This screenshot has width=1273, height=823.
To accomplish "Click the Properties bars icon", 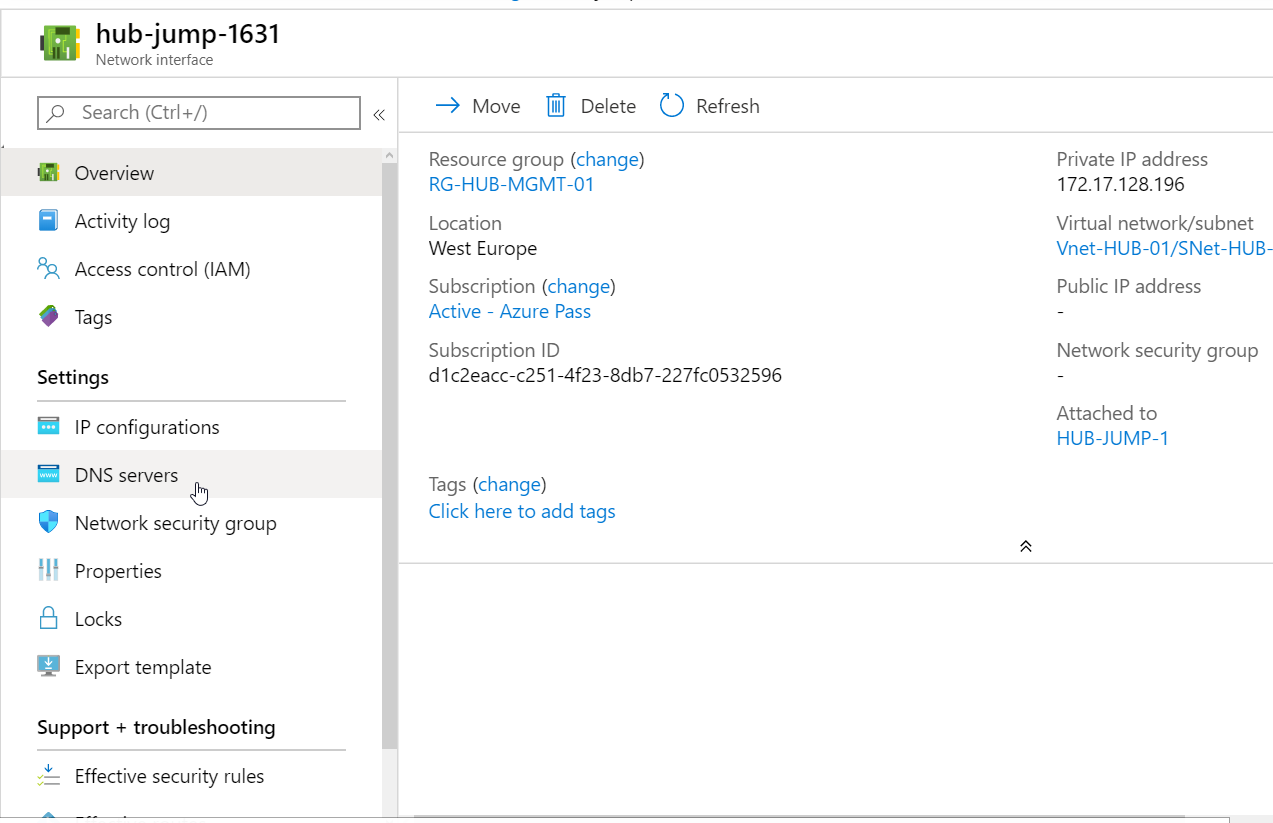I will click(x=48, y=571).
